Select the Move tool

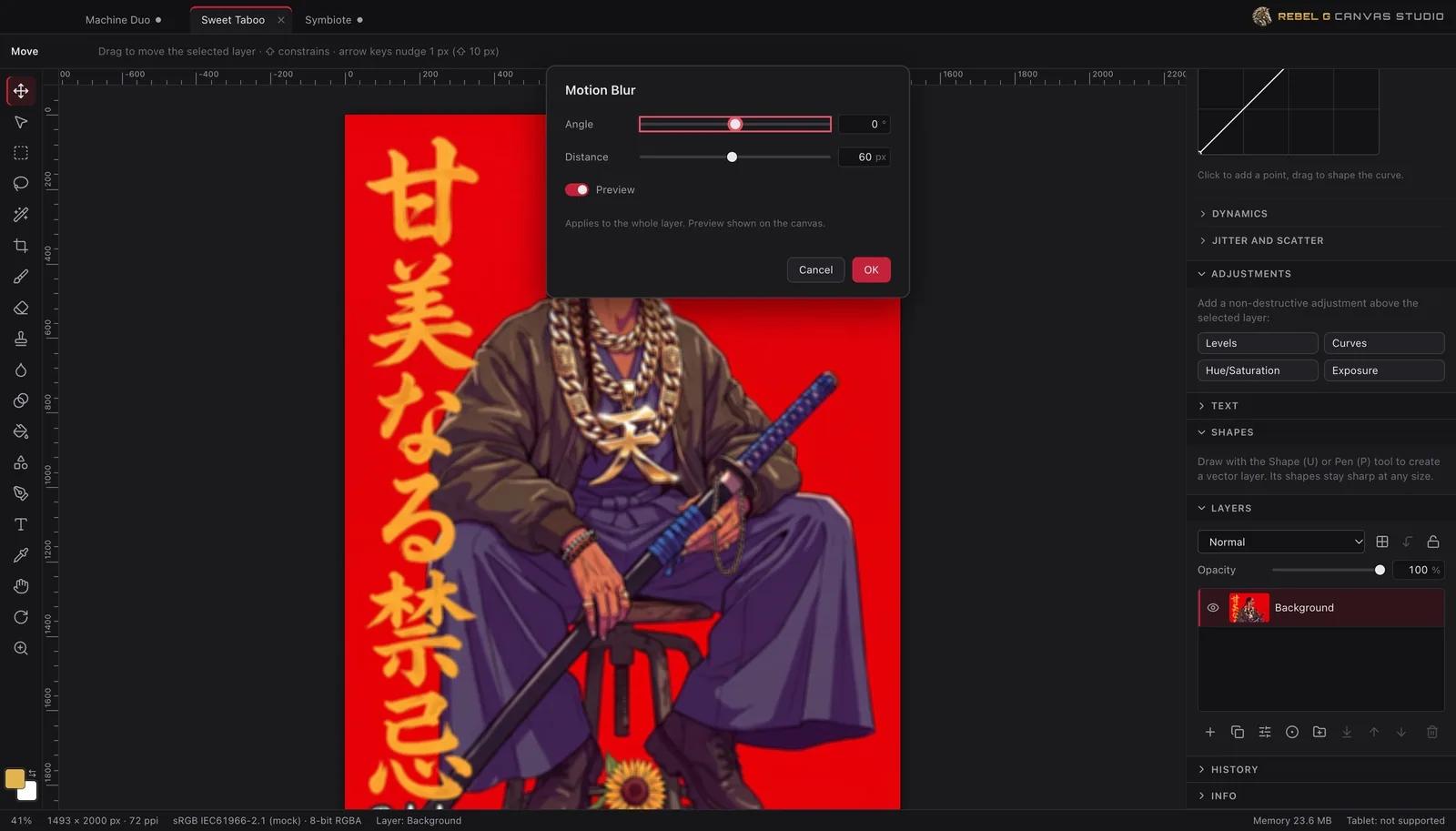click(x=21, y=91)
